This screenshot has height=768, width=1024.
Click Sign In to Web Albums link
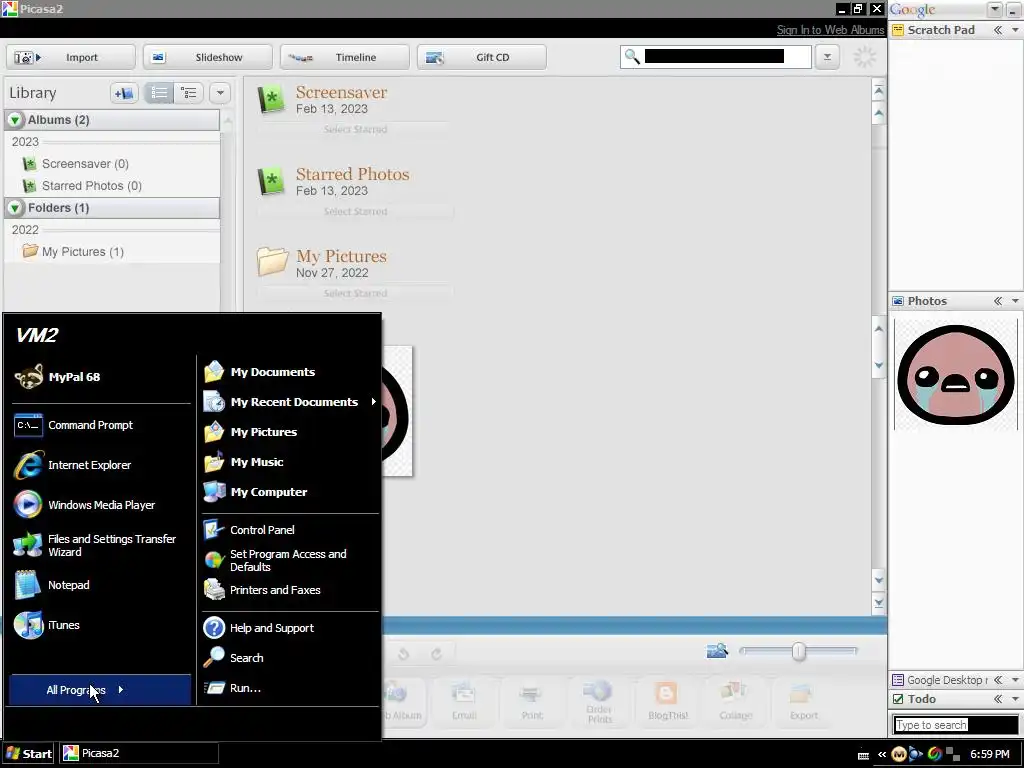pyautogui.click(x=830, y=30)
